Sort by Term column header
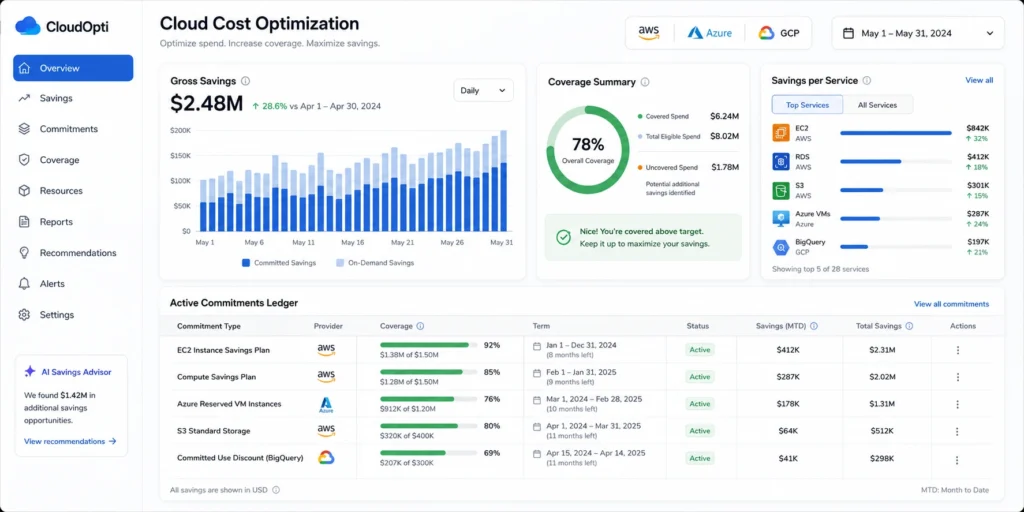This screenshot has height=512, width=1024. coord(541,326)
